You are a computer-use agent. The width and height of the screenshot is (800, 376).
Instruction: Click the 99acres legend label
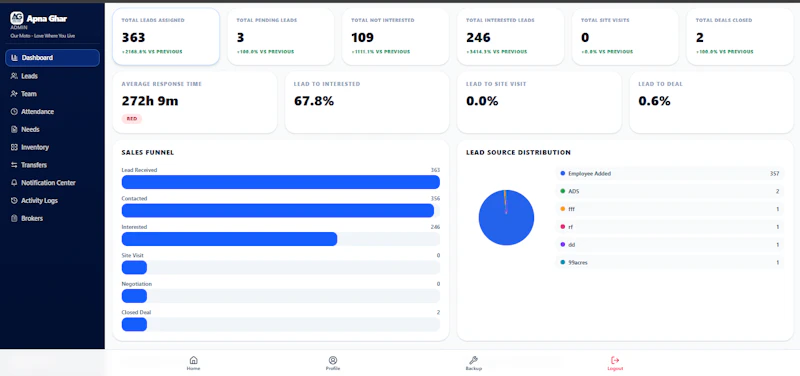(578, 262)
